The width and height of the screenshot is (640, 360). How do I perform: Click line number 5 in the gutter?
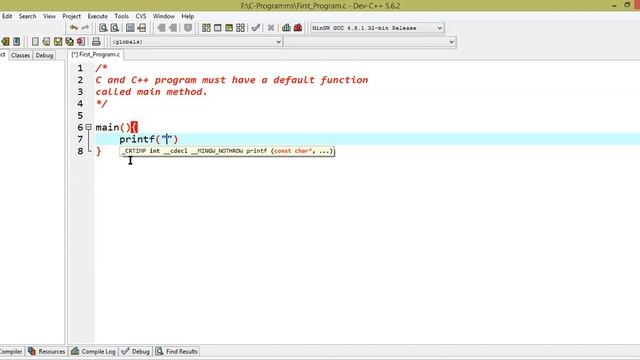coord(80,116)
